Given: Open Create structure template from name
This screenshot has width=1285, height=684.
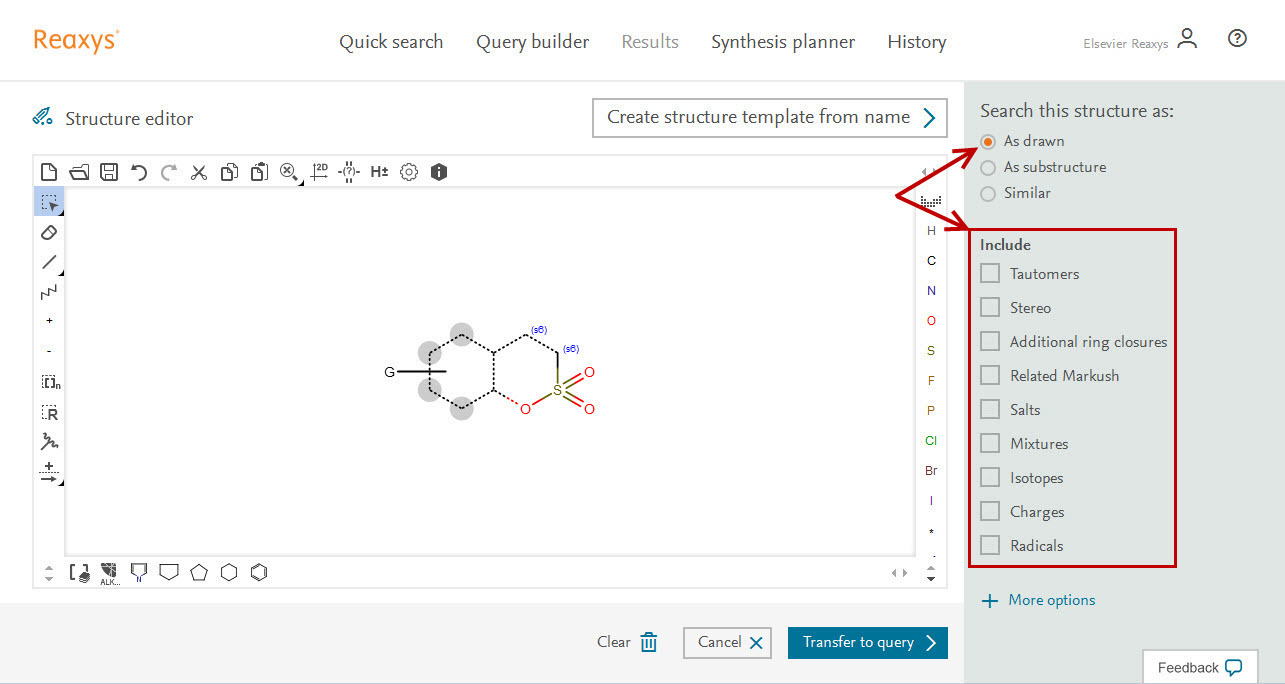Looking at the screenshot, I should 769,117.
